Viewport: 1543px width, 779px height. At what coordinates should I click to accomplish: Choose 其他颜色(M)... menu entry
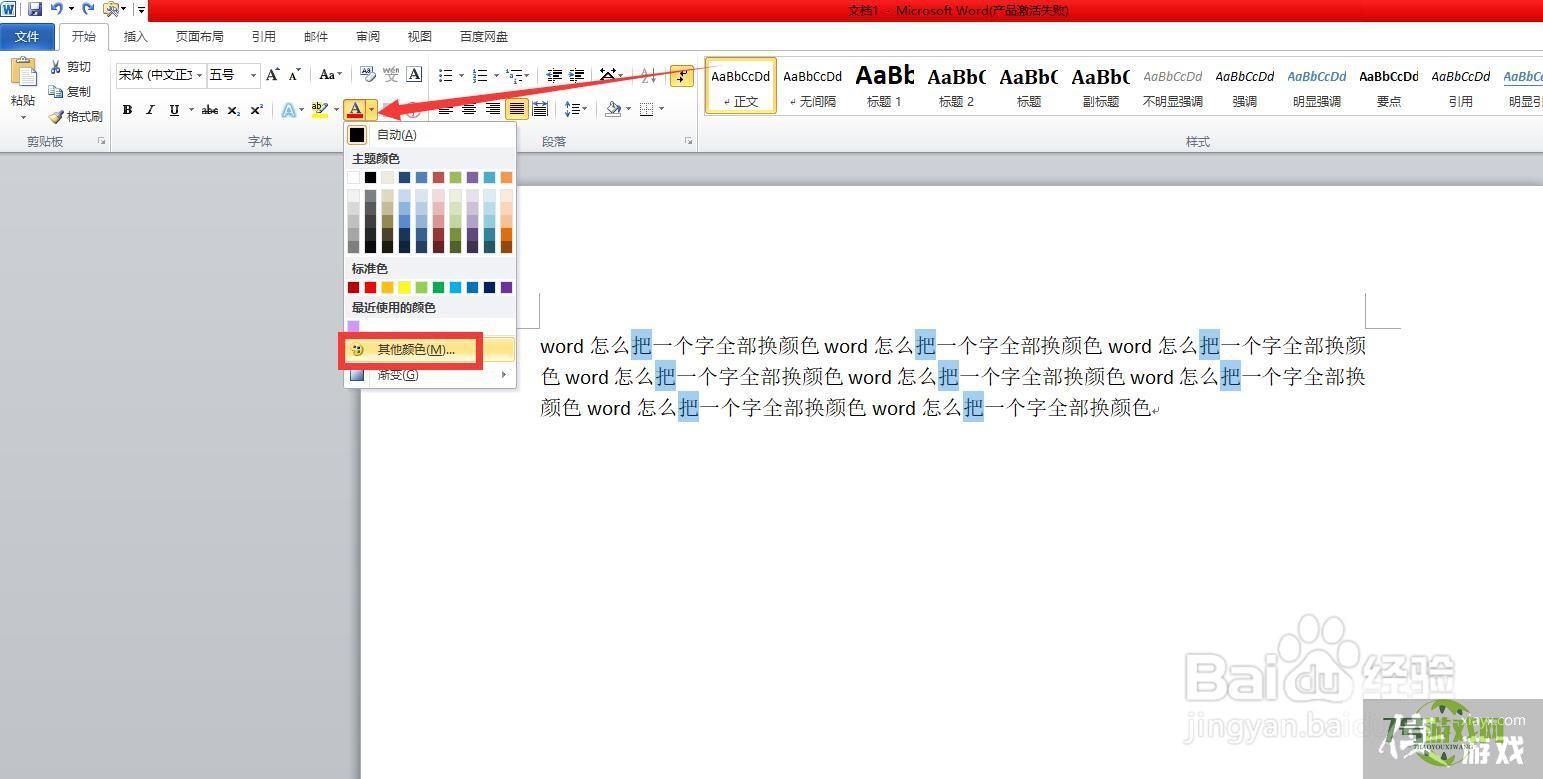coord(430,349)
